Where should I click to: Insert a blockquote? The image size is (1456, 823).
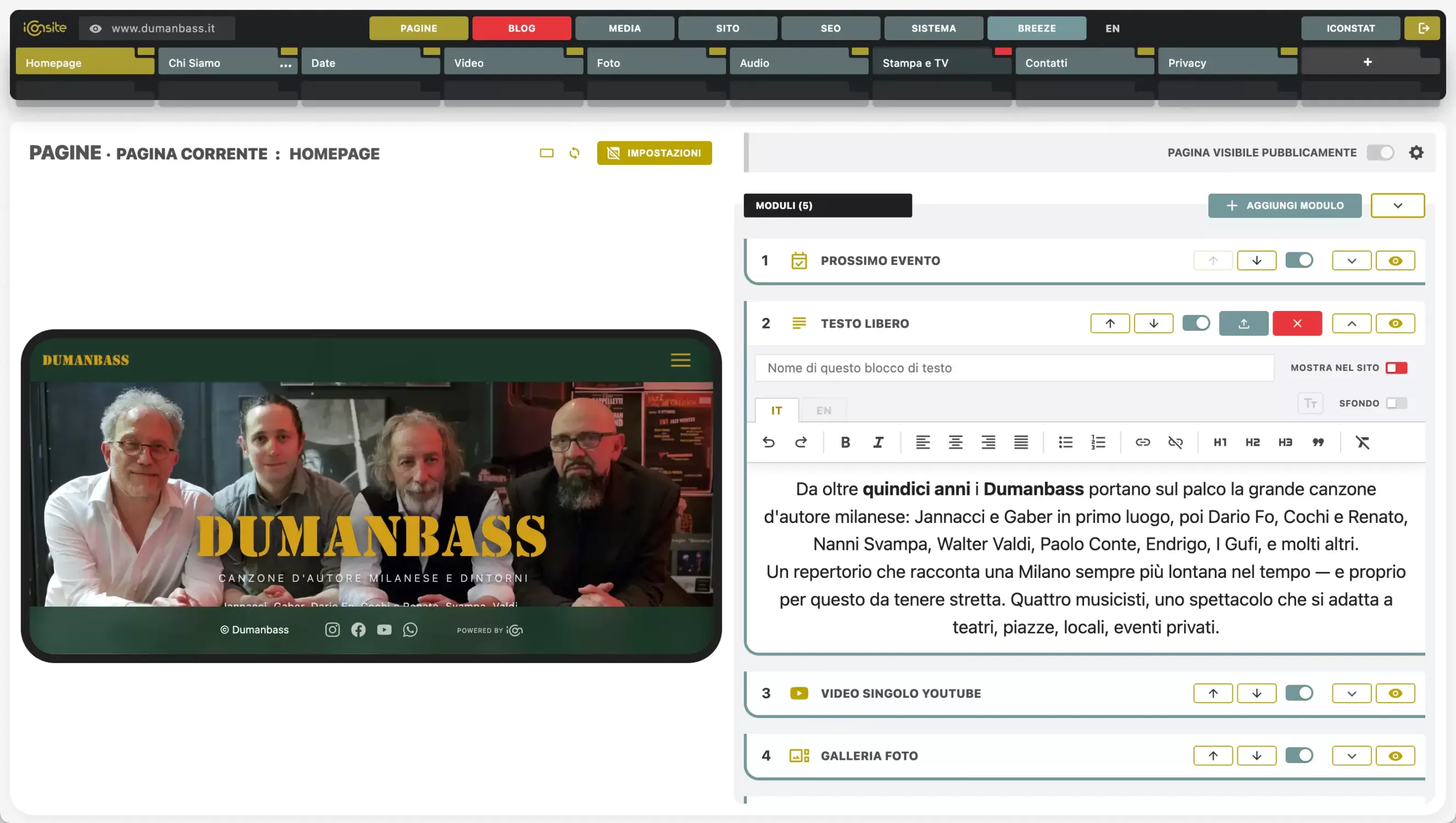1318,442
